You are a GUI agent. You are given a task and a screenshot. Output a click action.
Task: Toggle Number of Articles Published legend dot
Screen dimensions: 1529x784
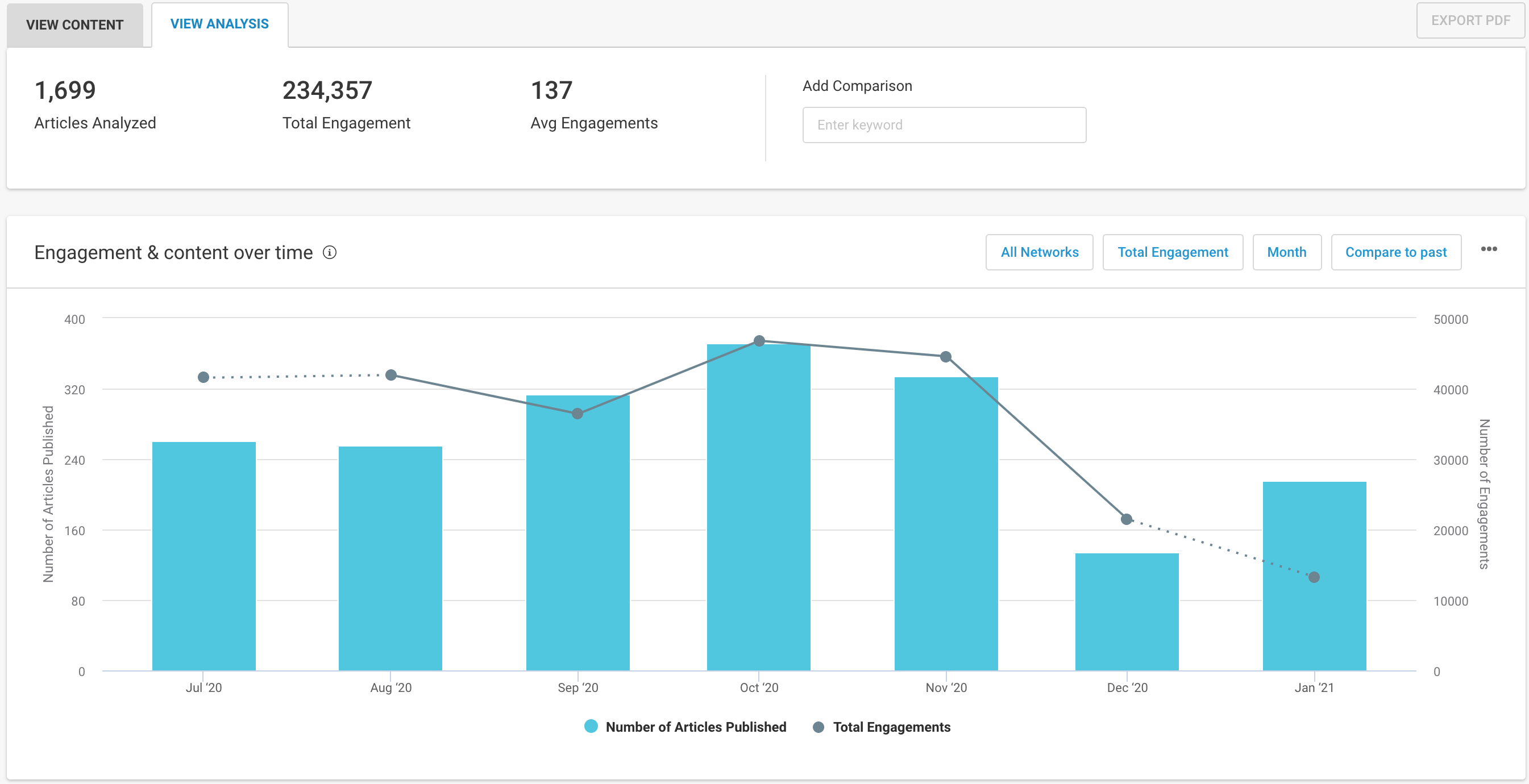tap(591, 727)
